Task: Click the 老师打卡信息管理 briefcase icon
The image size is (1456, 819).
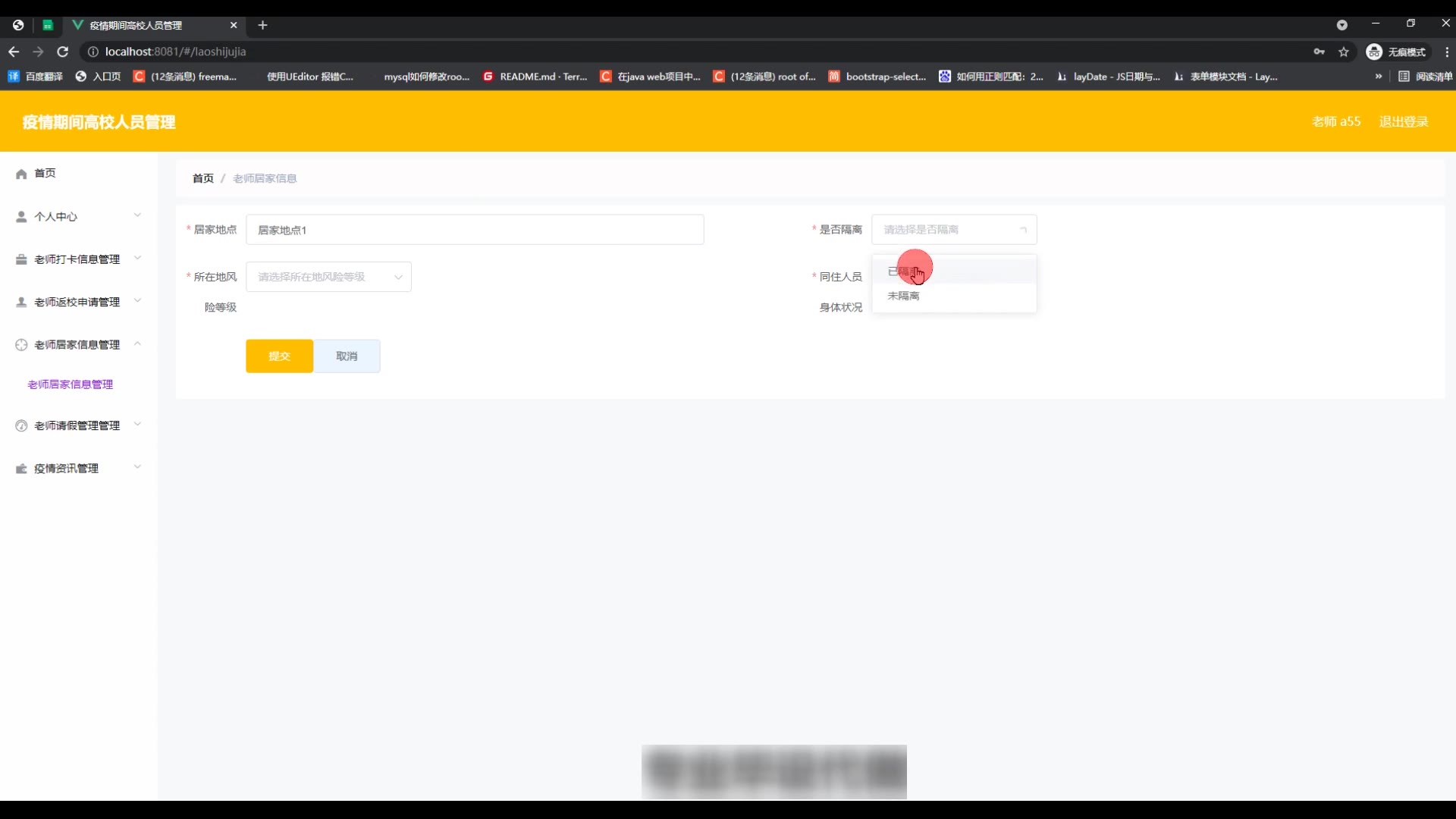Action: pos(21,259)
